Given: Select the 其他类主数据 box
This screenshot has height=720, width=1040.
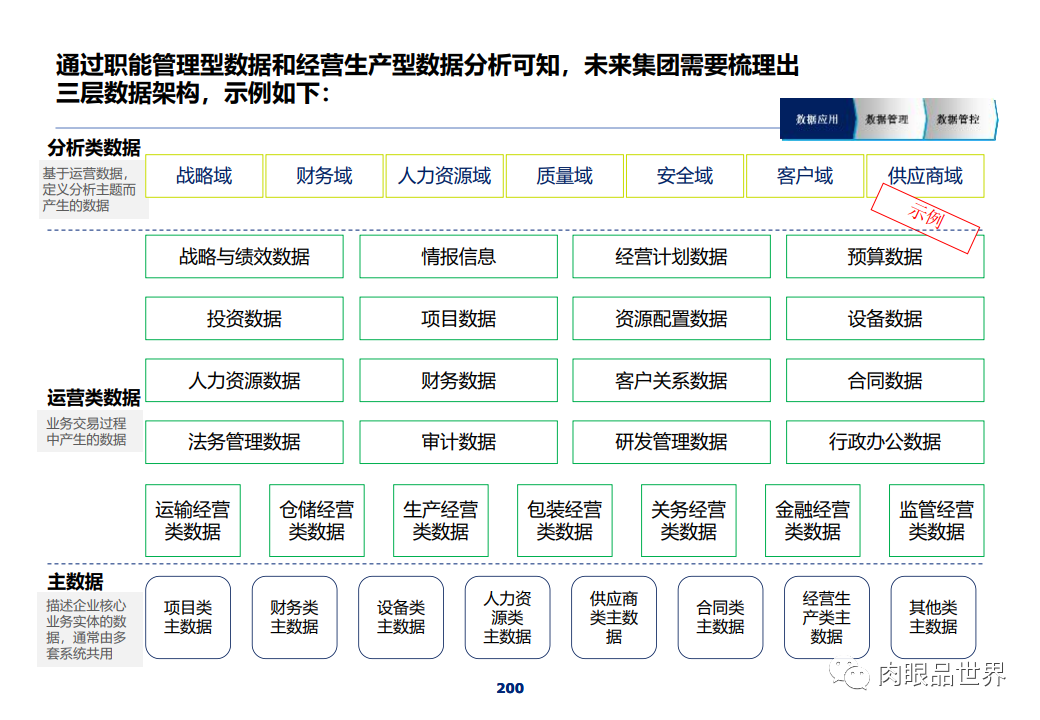Looking at the screenshot, I should click(933, 617).
